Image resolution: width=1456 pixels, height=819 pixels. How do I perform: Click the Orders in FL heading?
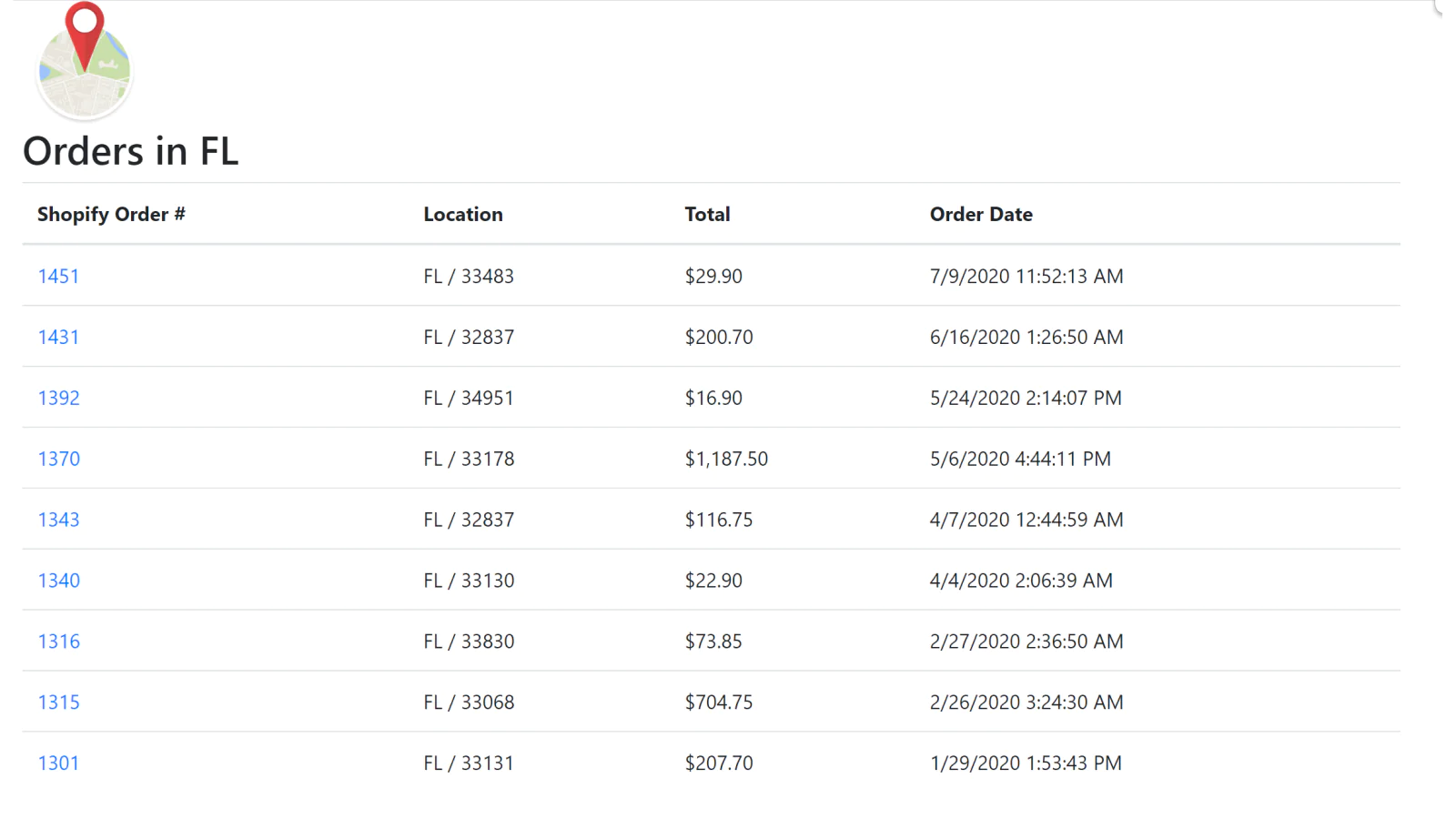click(x=130, y=151)
